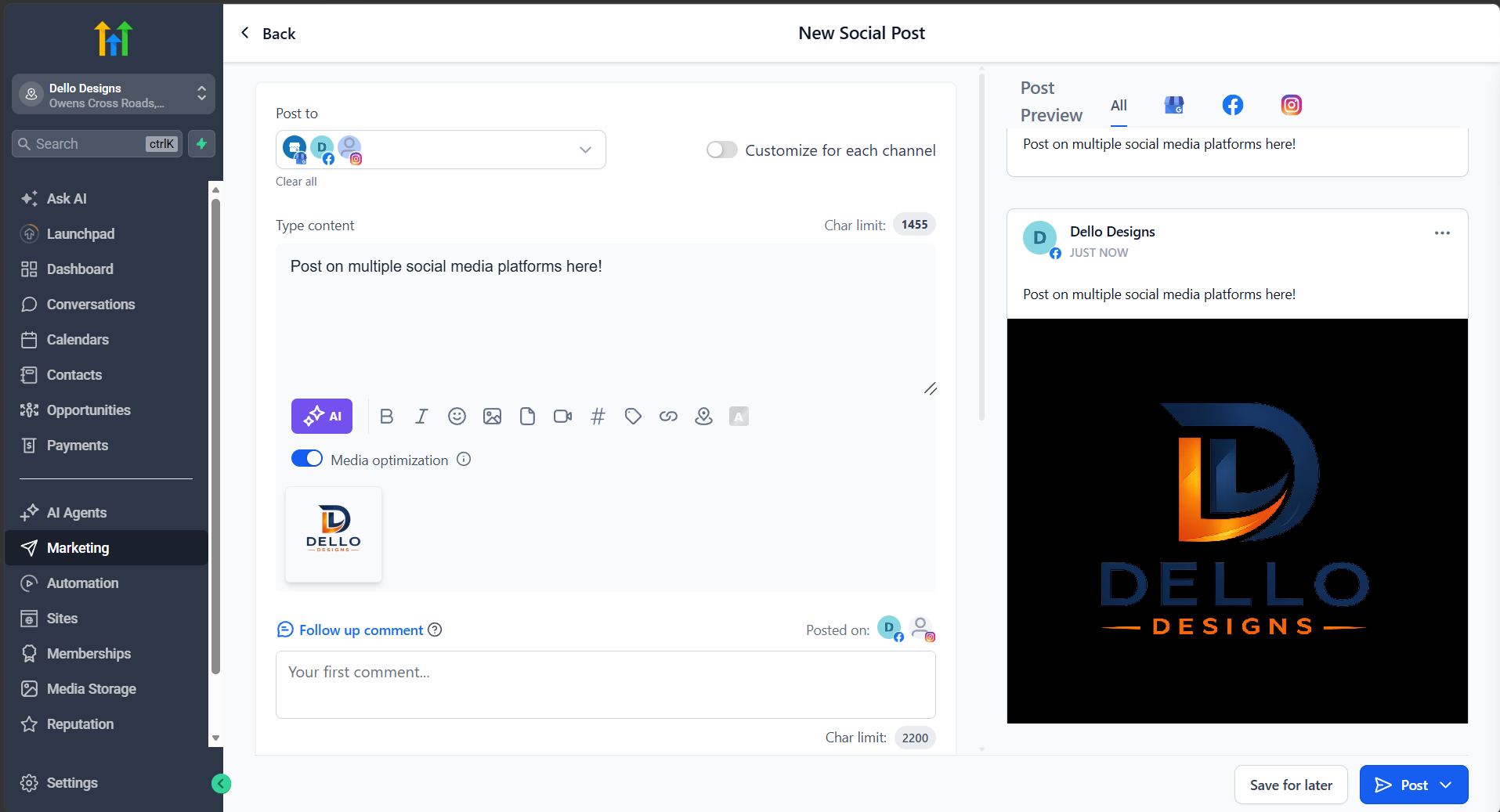This screenshot has width=1500, height=812.
Task: Toggle bold text formatting
Action: point(386,417)
